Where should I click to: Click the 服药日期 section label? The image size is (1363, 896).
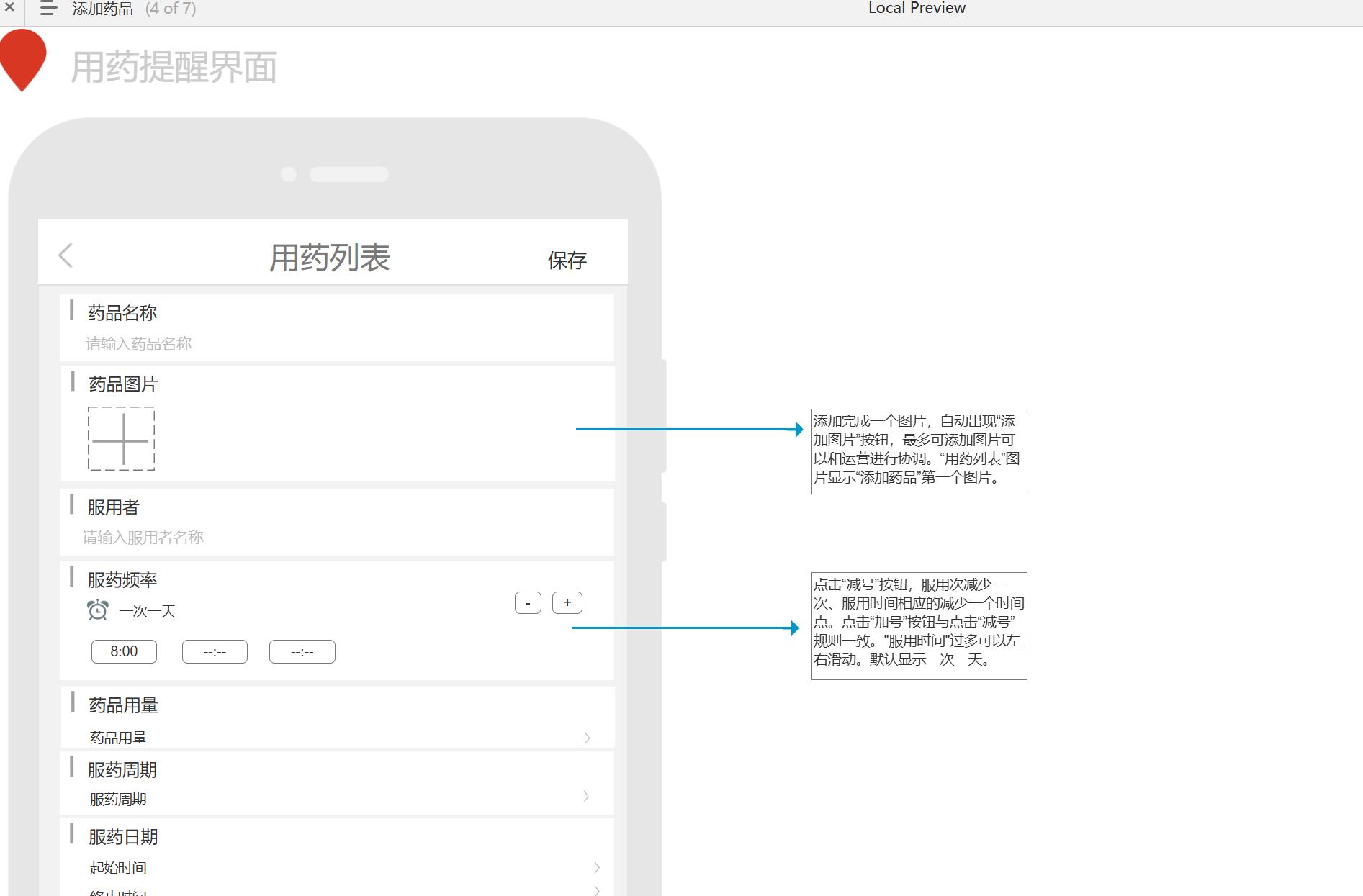click(x=123, y=837)
